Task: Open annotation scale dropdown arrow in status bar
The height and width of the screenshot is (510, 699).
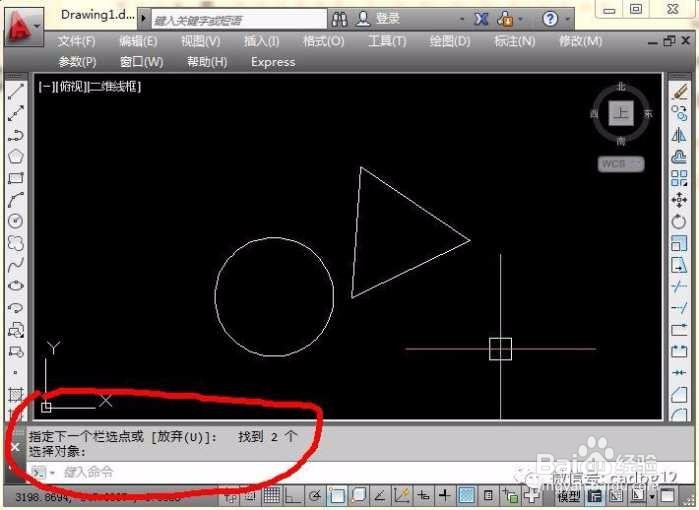Action: click(652, 497)
